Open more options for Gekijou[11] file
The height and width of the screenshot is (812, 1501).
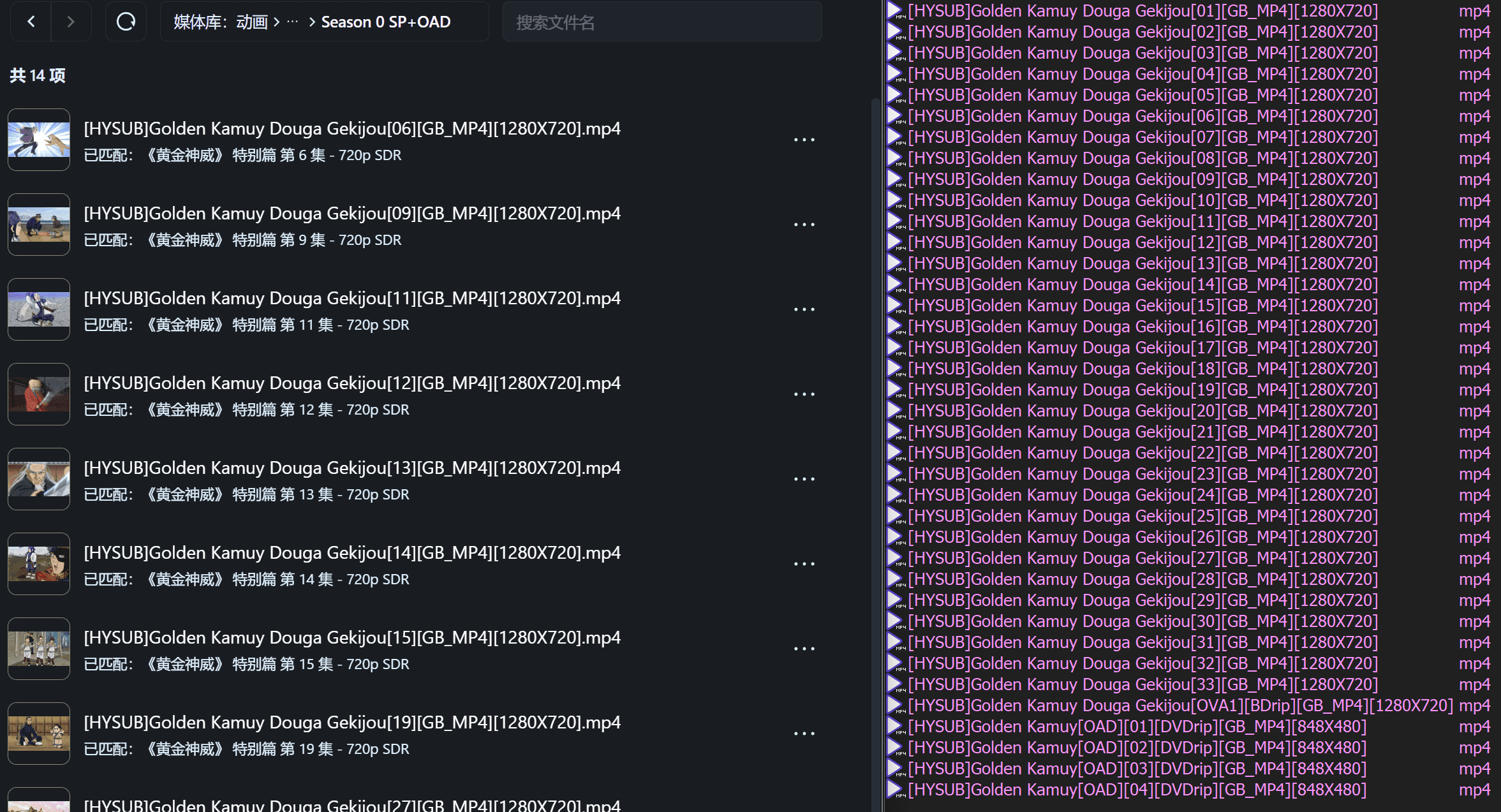click(804, 309)
